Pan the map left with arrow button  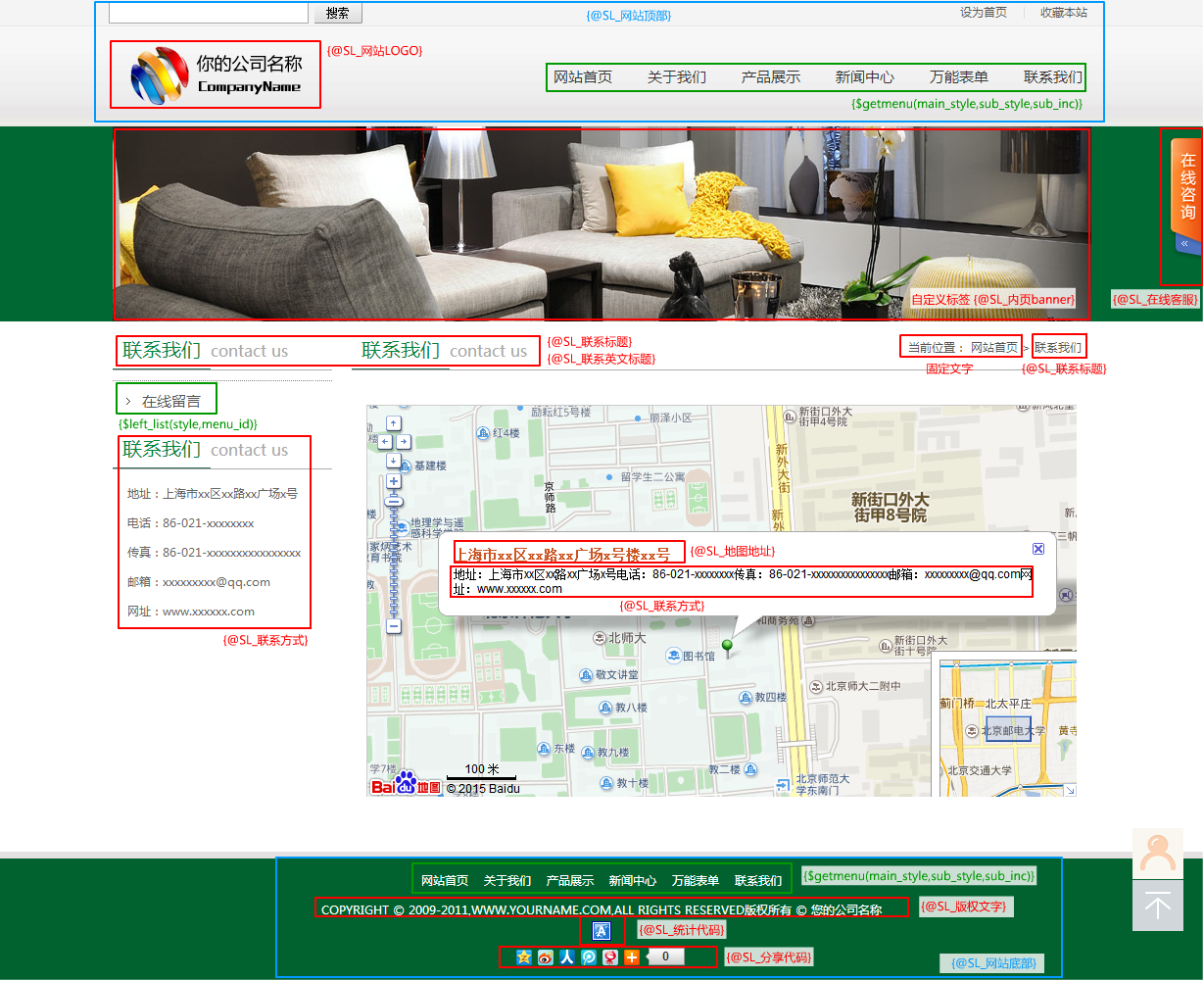[x=384, y=442]
